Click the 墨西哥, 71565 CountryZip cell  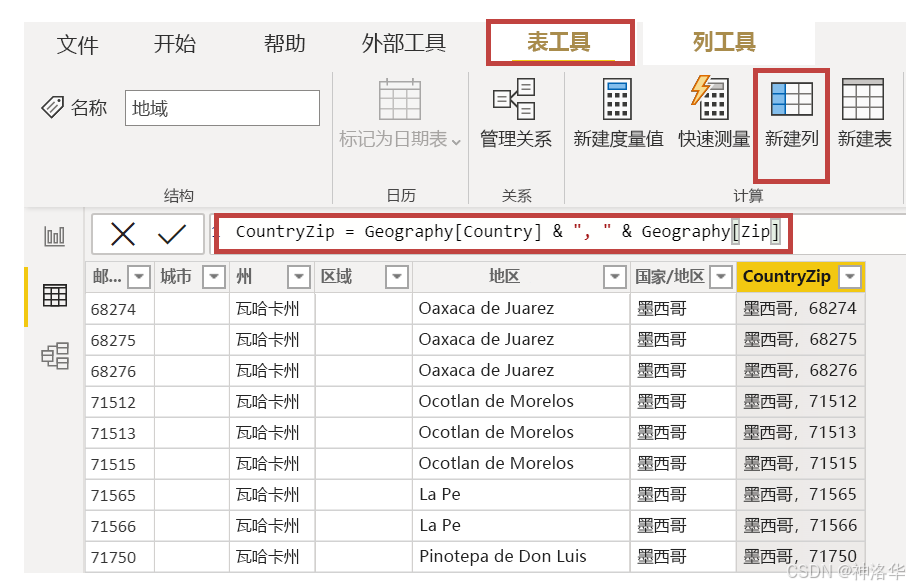(800, 494)
